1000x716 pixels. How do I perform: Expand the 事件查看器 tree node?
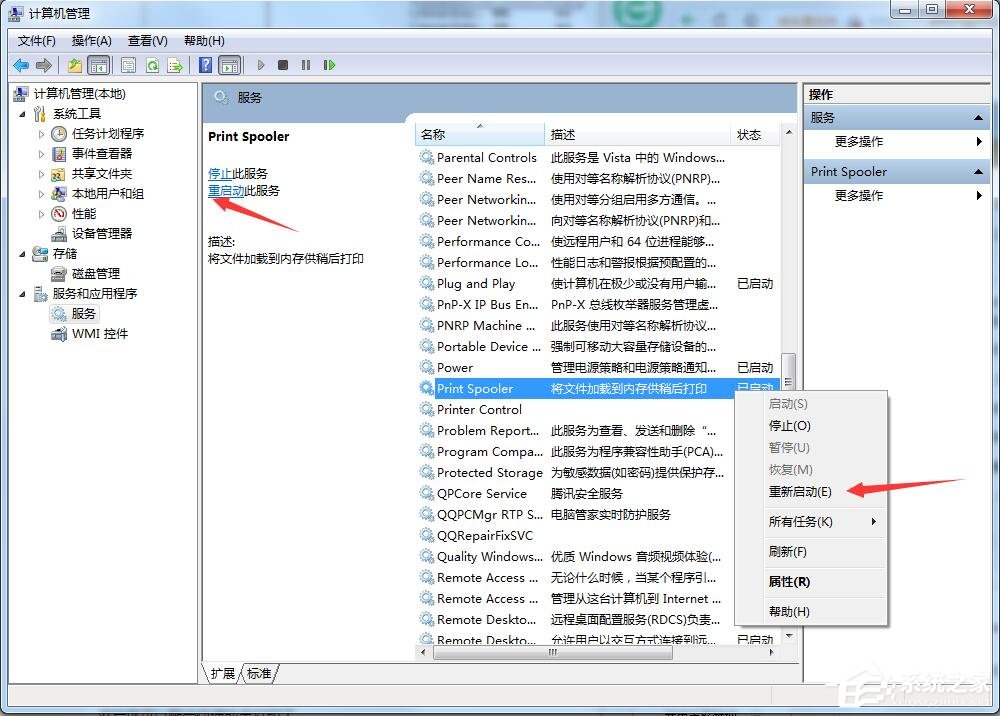point(41,154)
